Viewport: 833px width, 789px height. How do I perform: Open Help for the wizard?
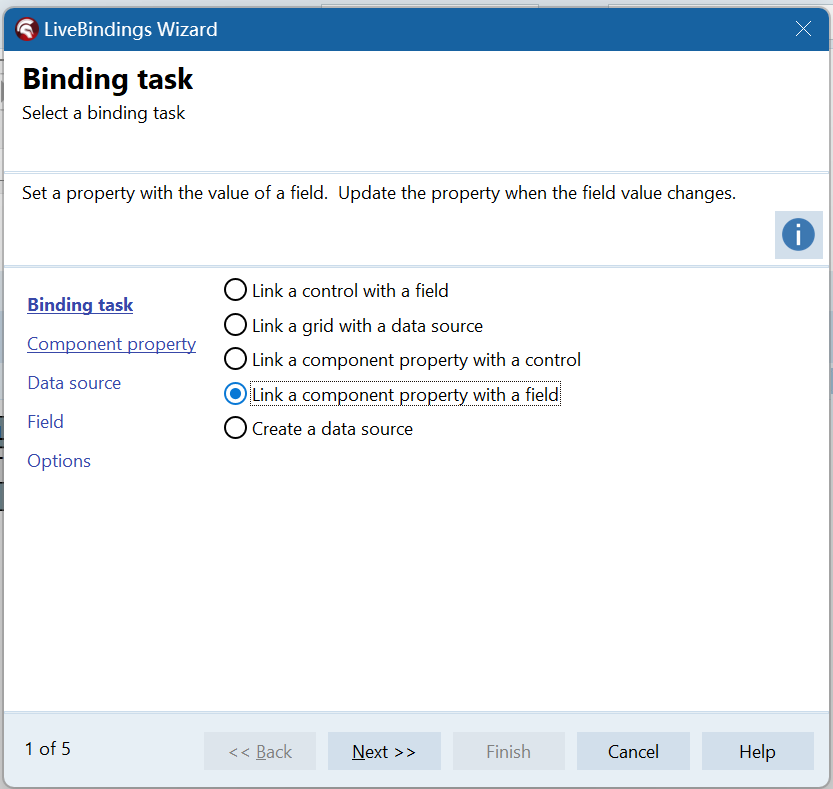point(757,751)
